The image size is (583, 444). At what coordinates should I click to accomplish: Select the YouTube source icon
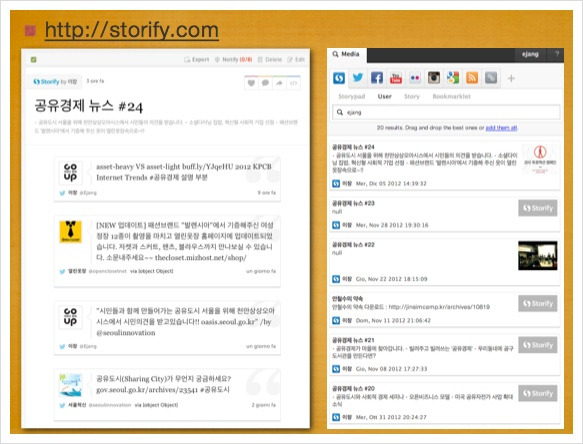pyautogui.click(x=396, y=78)
